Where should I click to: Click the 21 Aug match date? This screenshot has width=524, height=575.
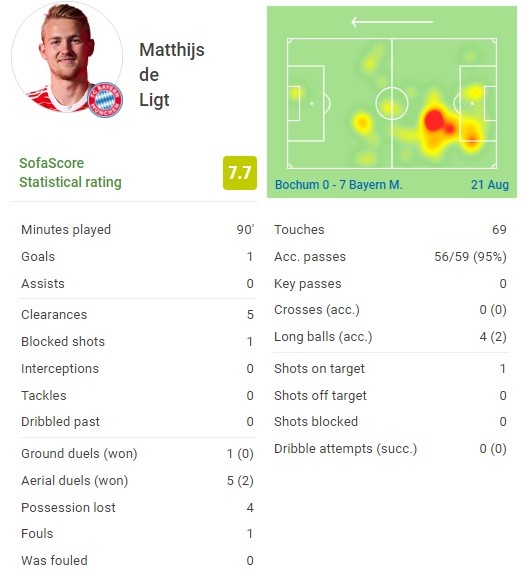pos(490,184)
